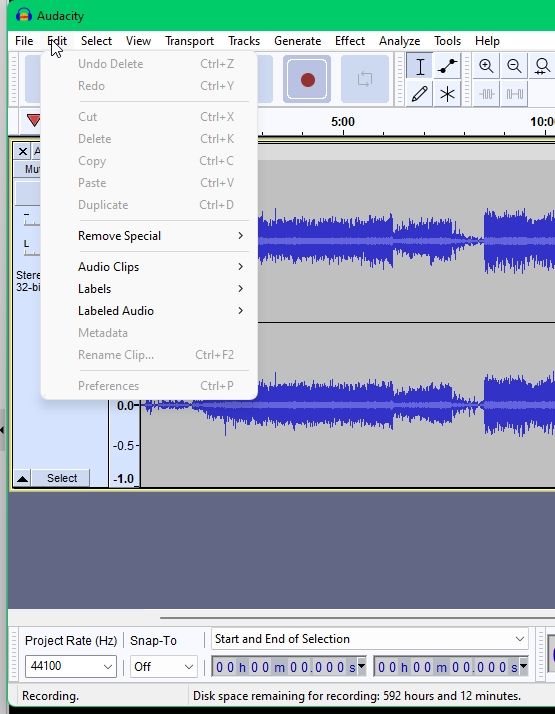The image size is (555, 714).
Task: Click the vertical scale at -0.5
Action: (125, 445)
